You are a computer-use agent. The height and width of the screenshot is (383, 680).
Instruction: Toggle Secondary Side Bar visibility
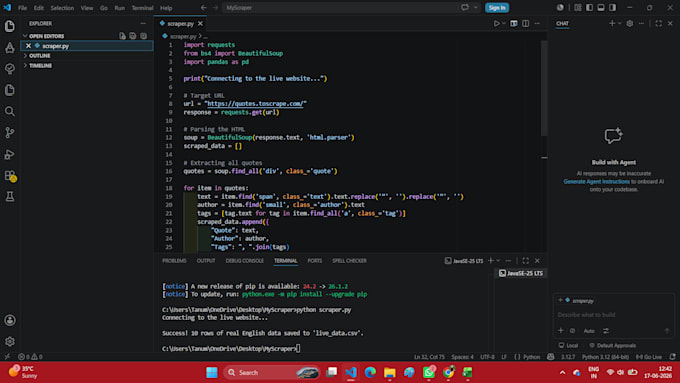612,7
